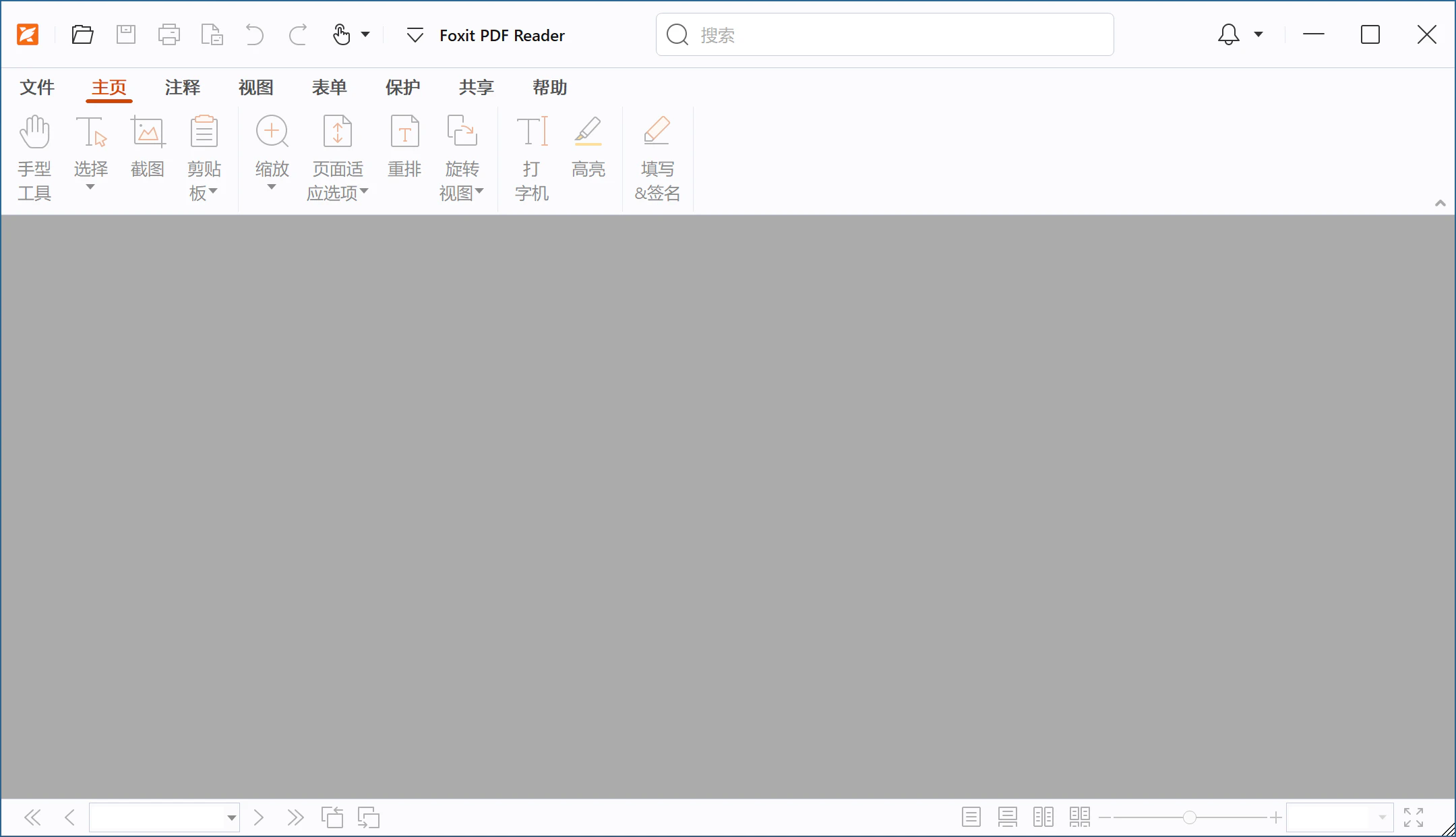Switch to the 保护 tab
The width and height of the screenshot is (1456, 837).
coord(403,87)
